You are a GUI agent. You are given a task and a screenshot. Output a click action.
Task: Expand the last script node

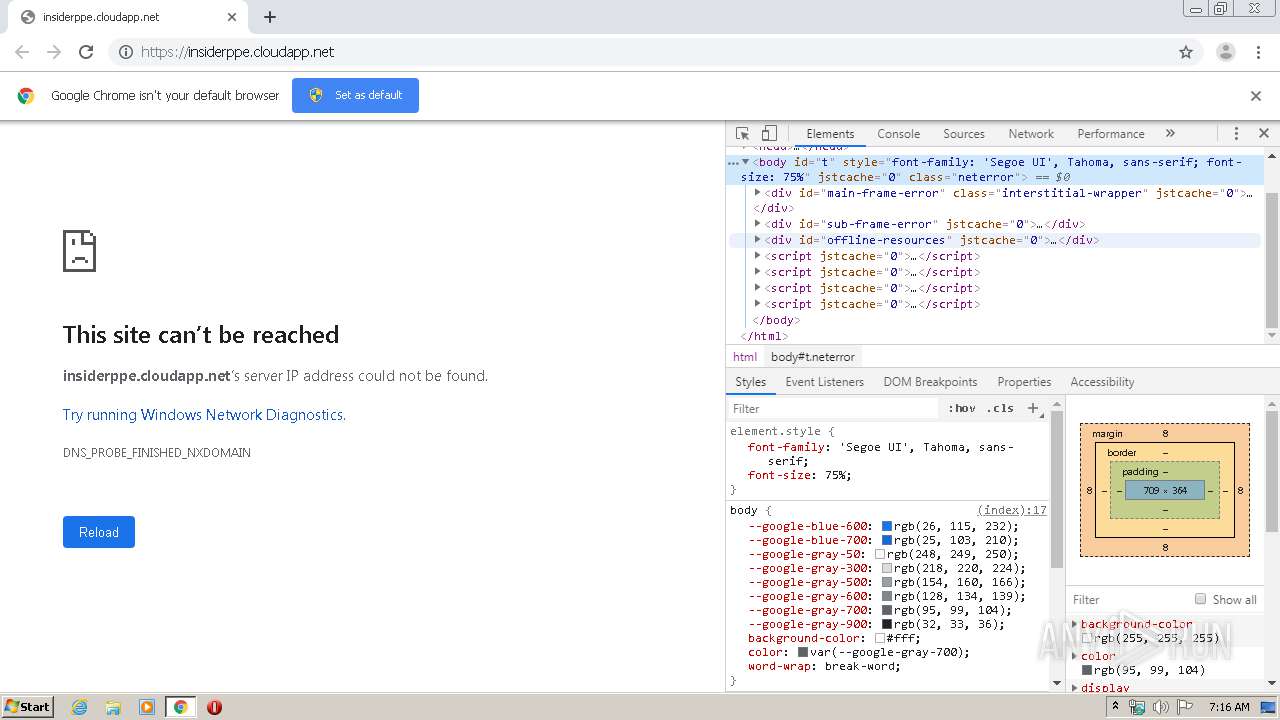(757, 304)
